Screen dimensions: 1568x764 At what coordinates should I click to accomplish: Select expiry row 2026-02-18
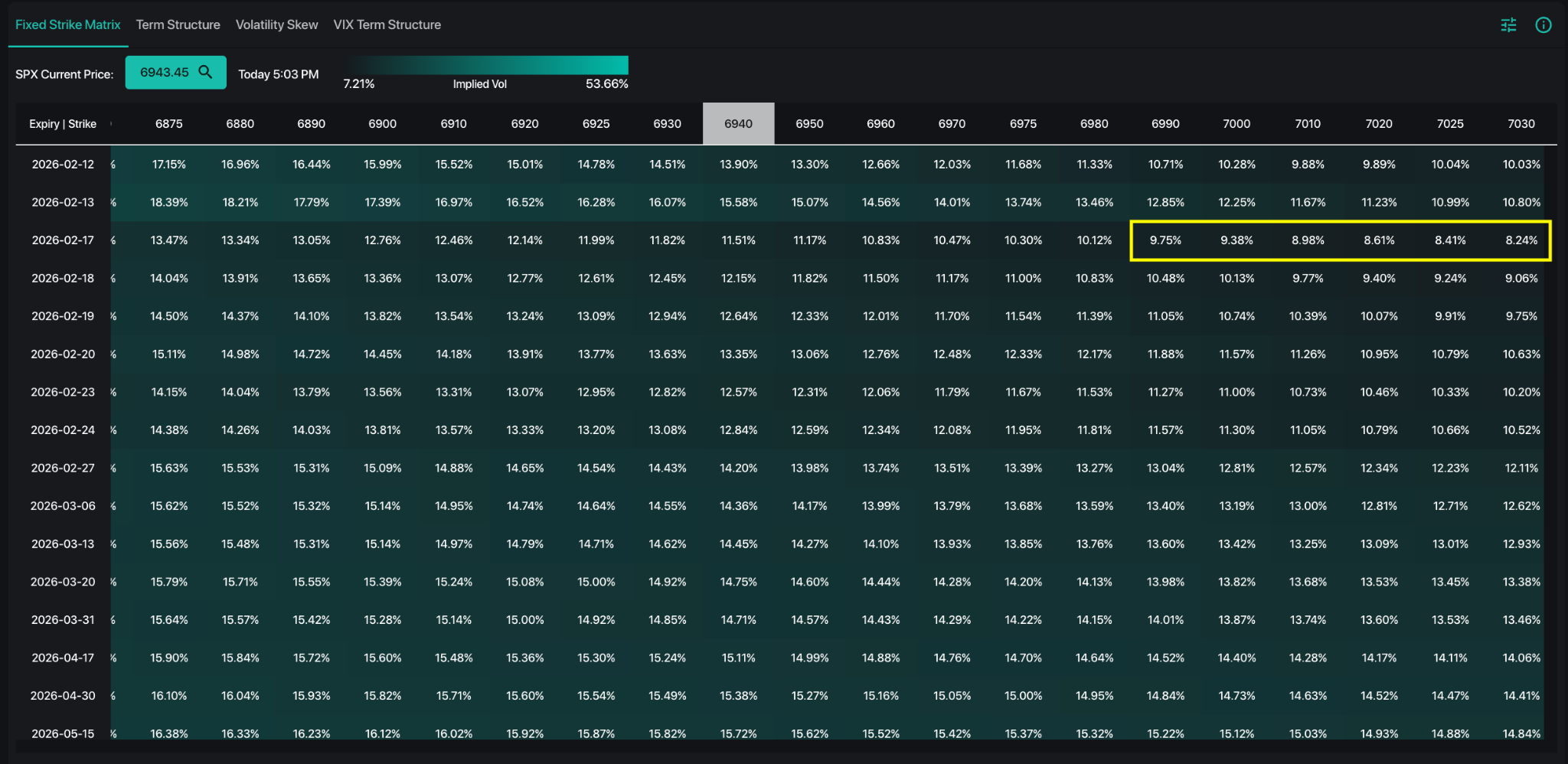[x=63, y=278]
